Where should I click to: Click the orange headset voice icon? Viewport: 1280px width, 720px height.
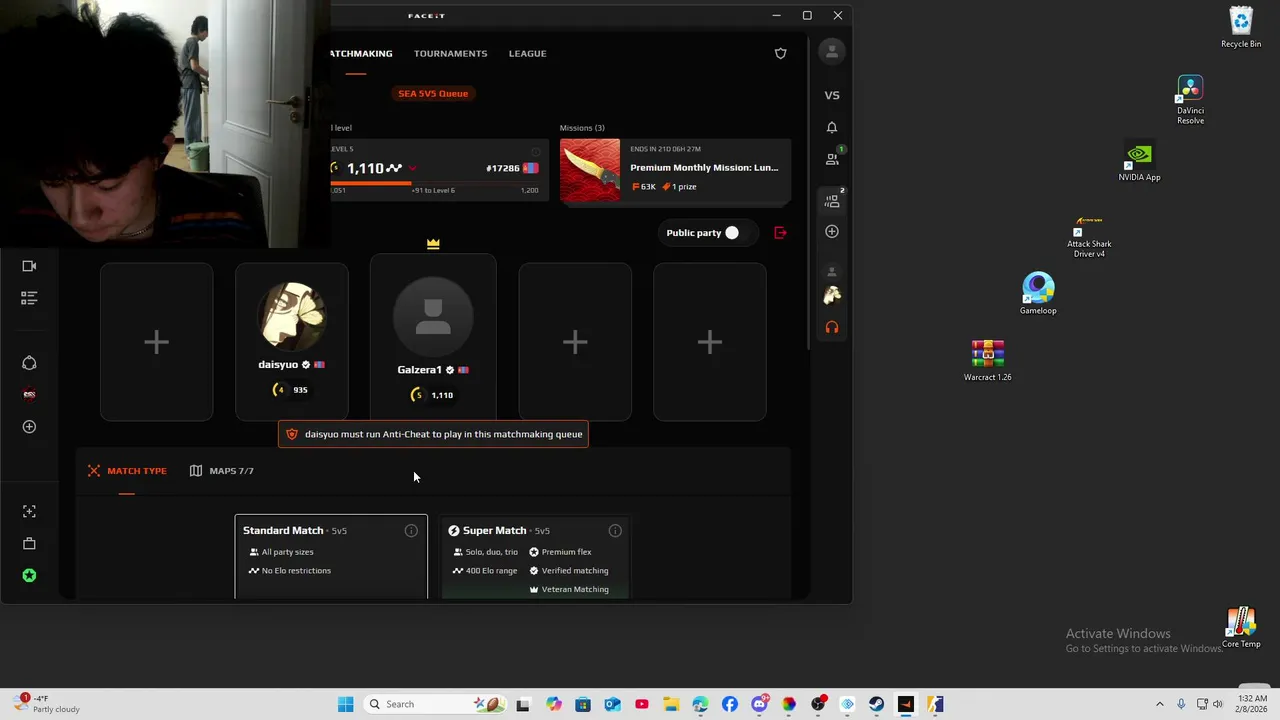click(x=832, y=327)
